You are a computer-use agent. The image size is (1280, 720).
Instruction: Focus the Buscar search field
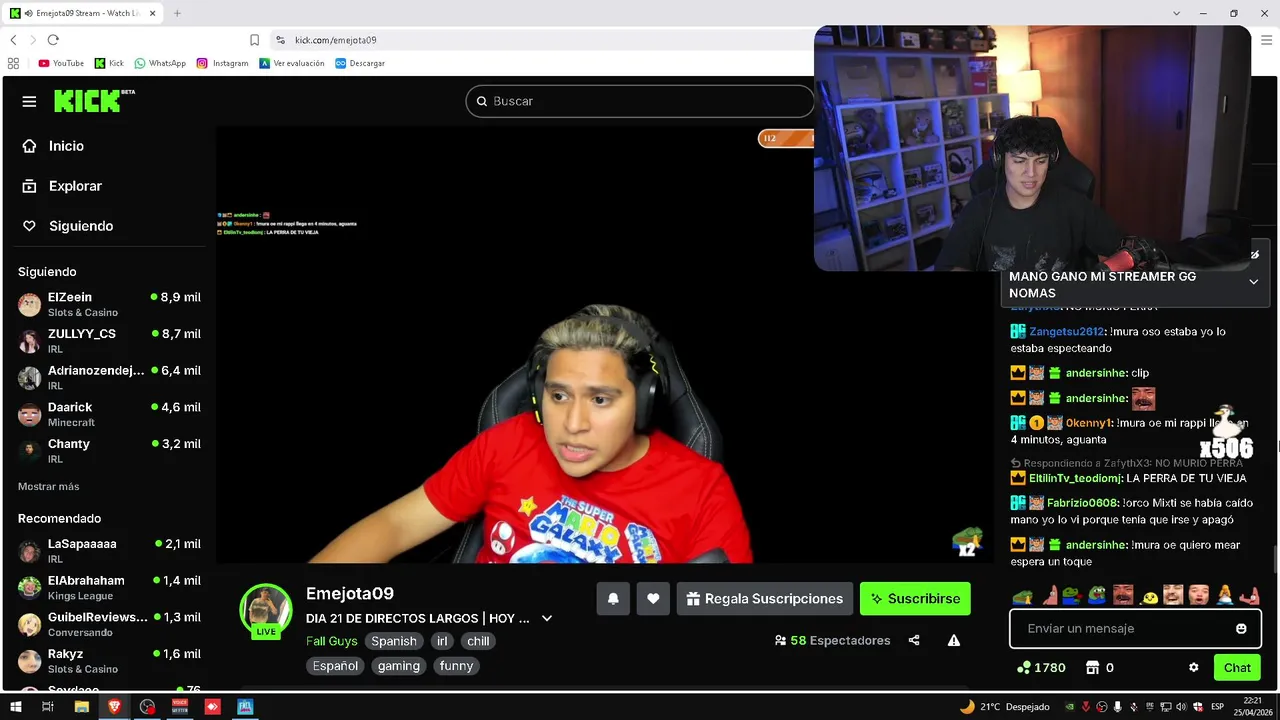click(x=640, y=101)
